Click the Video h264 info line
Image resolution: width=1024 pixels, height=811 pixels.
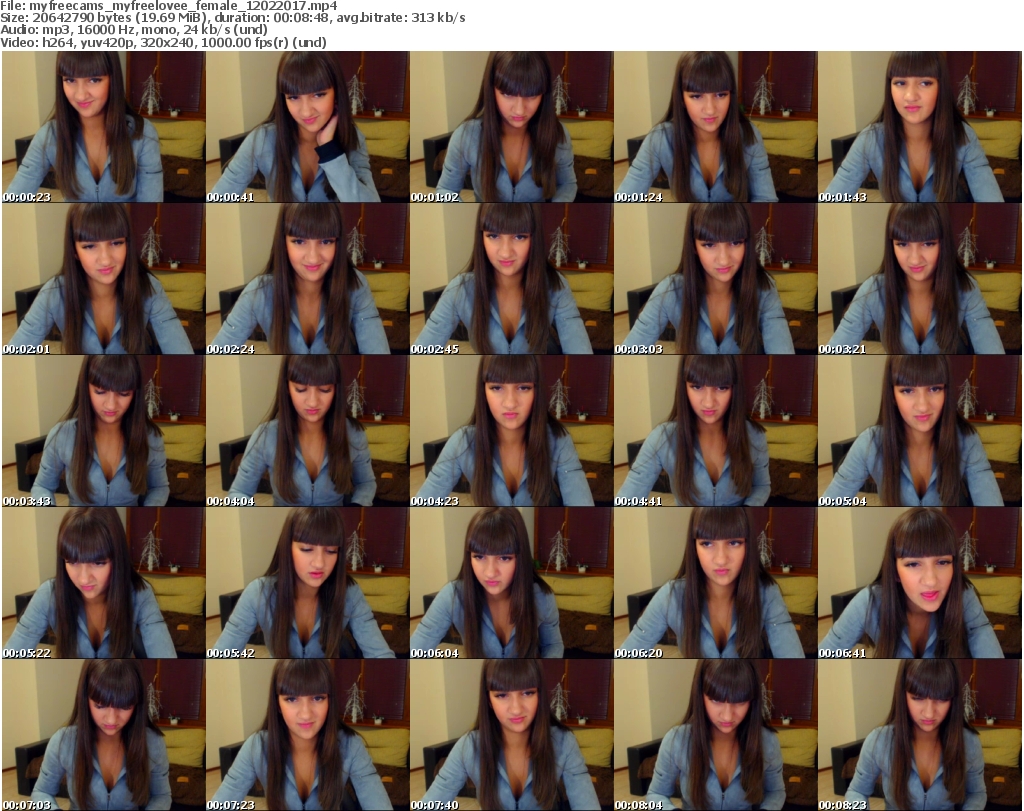(163, 42)
